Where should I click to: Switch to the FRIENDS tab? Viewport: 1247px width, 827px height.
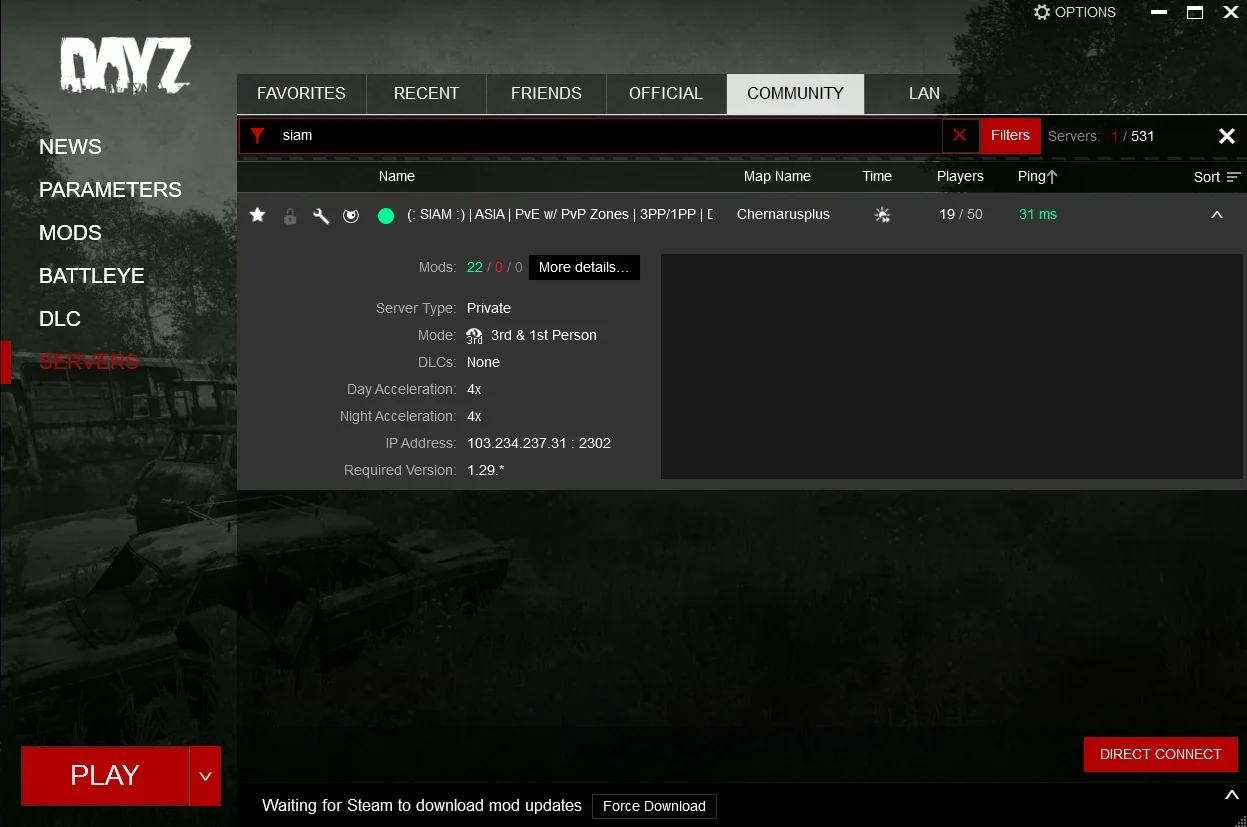tap(546, 93)
